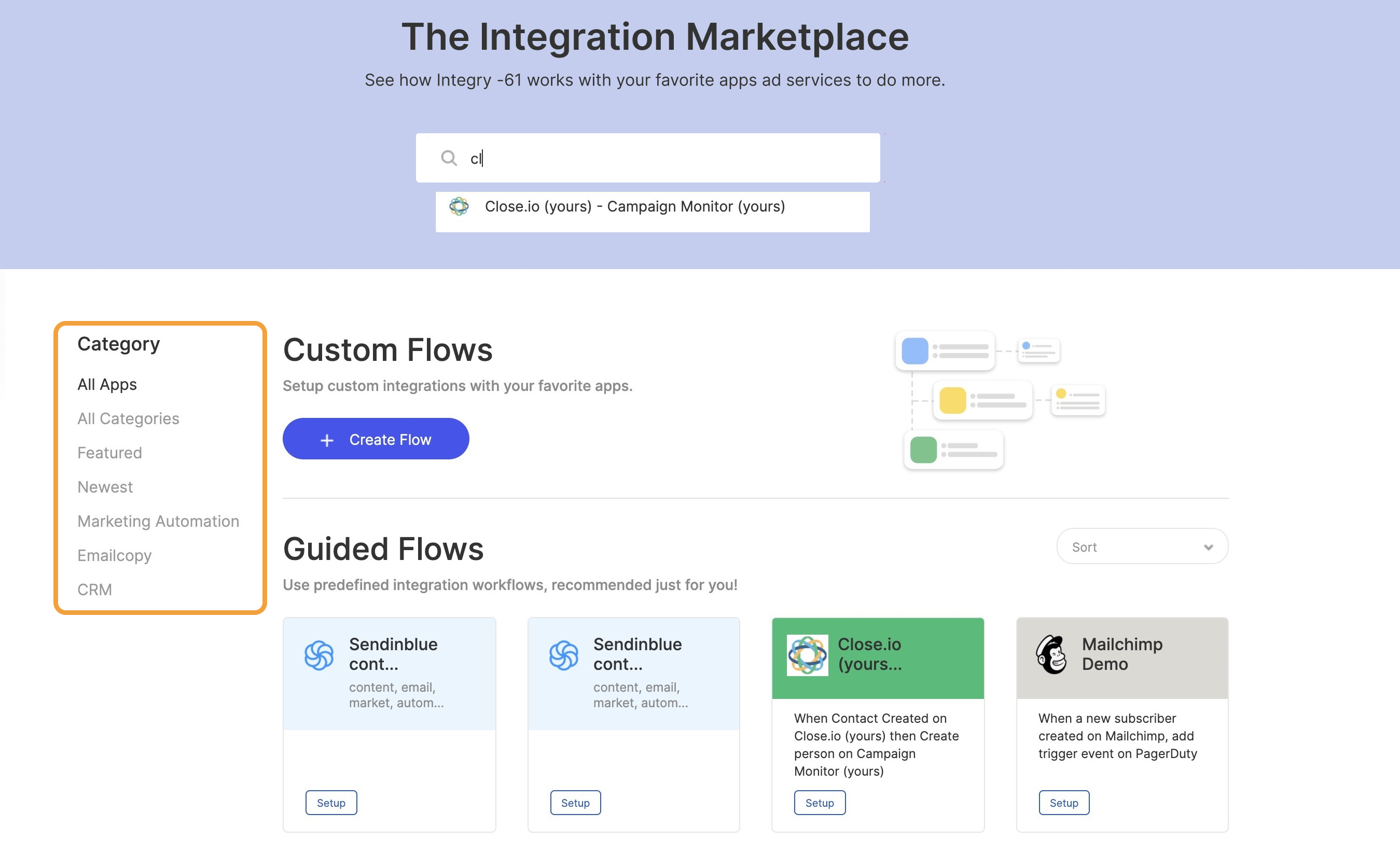This screenshot has height=841, width=1400.
Task: Click the Close.io icon in search suggestion
Action: tap(459, 206)
